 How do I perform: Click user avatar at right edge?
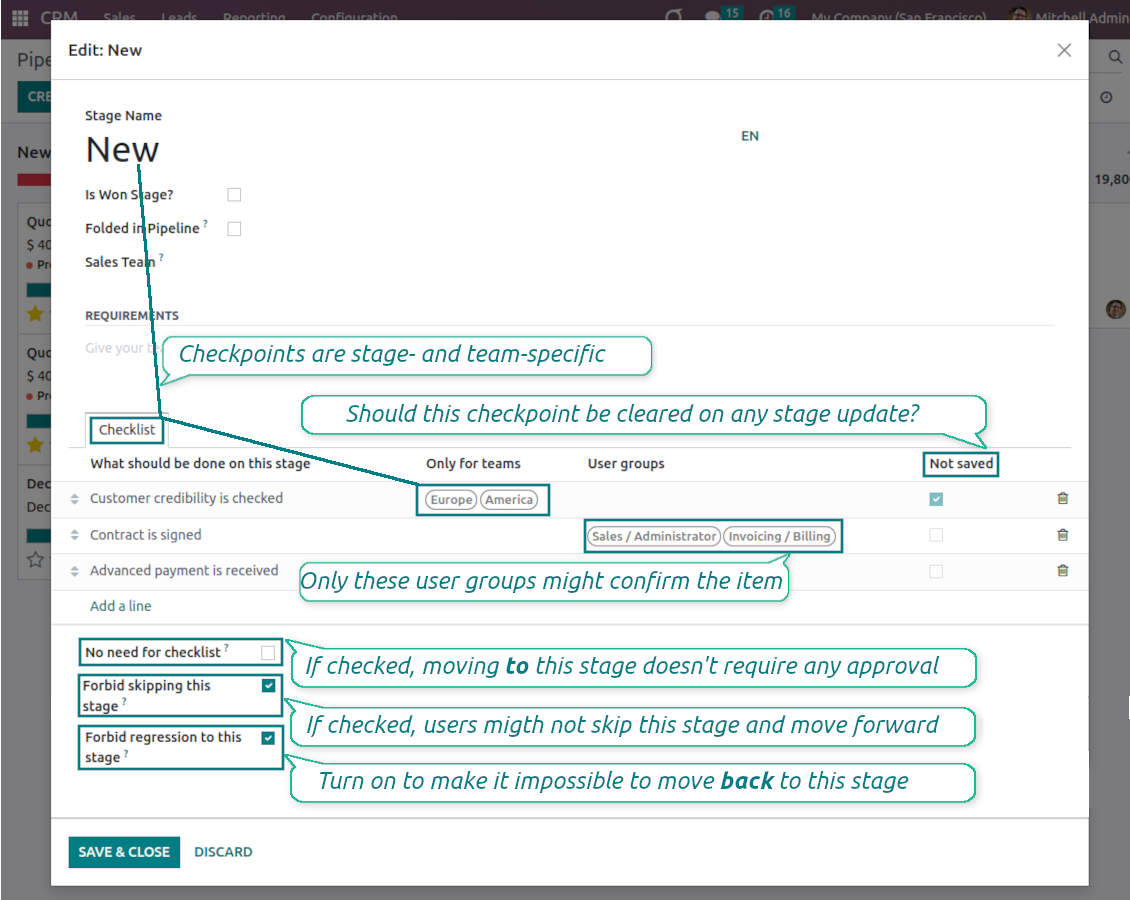click(x=1115, y=310)
